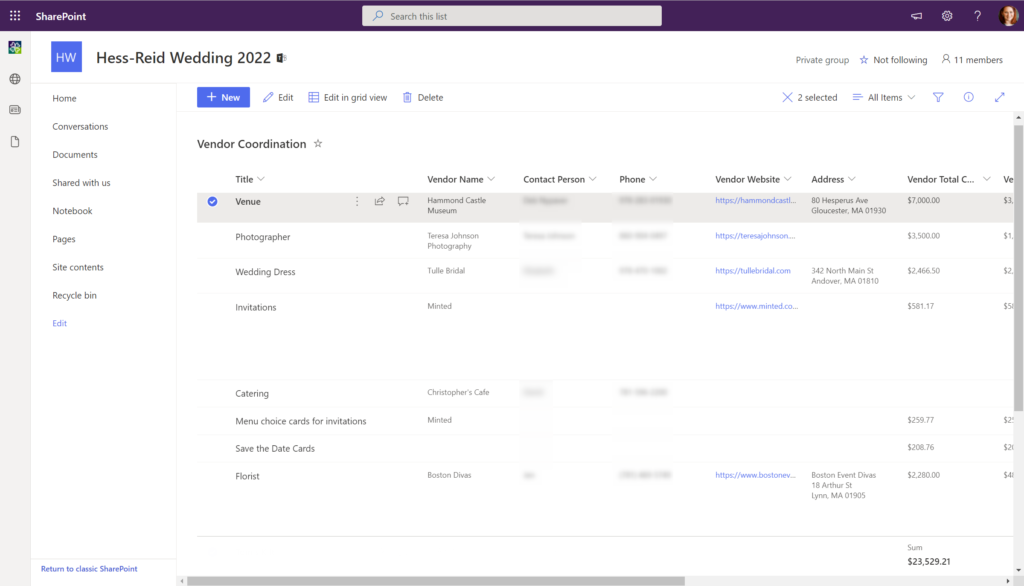1024x586 pixels.
Task: Toggle the Not following star
Action: tap(864, 60)
